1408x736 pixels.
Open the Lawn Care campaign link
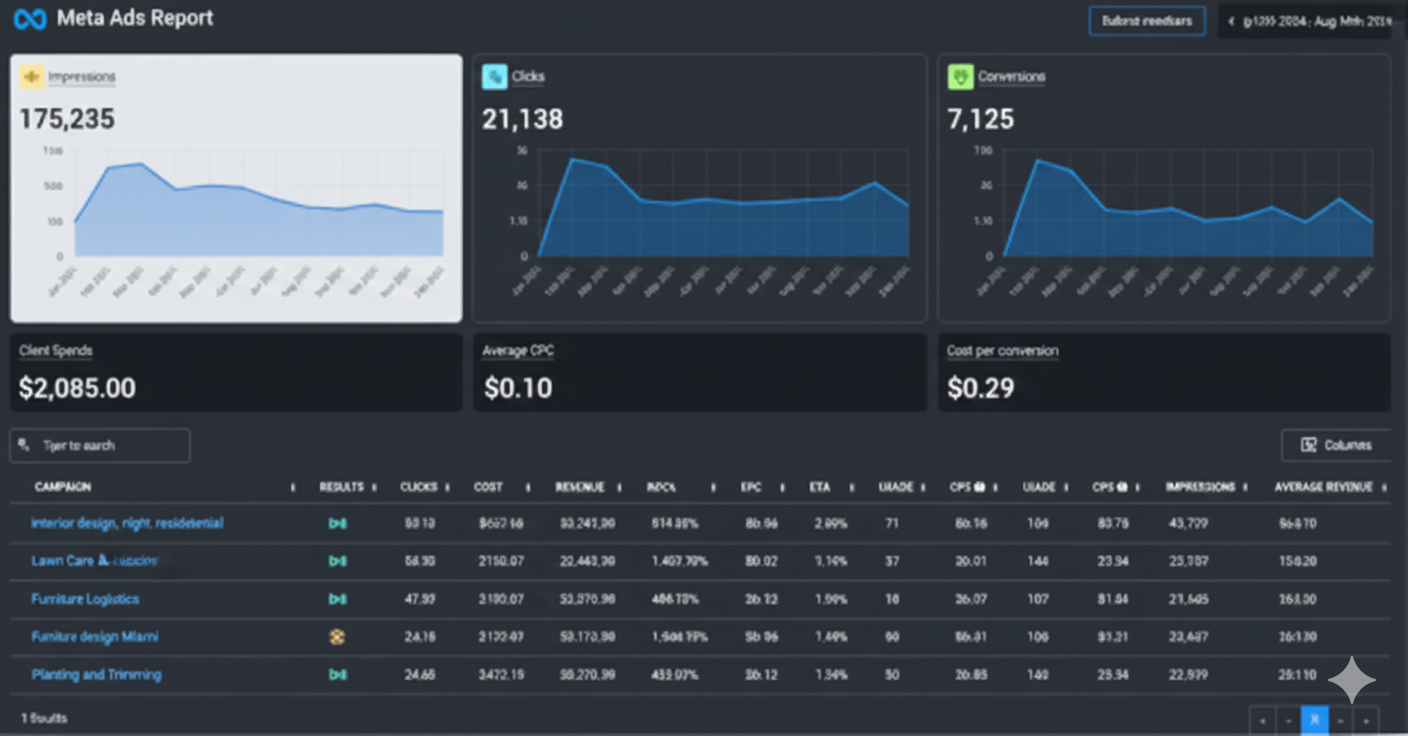tap(94, 561)
